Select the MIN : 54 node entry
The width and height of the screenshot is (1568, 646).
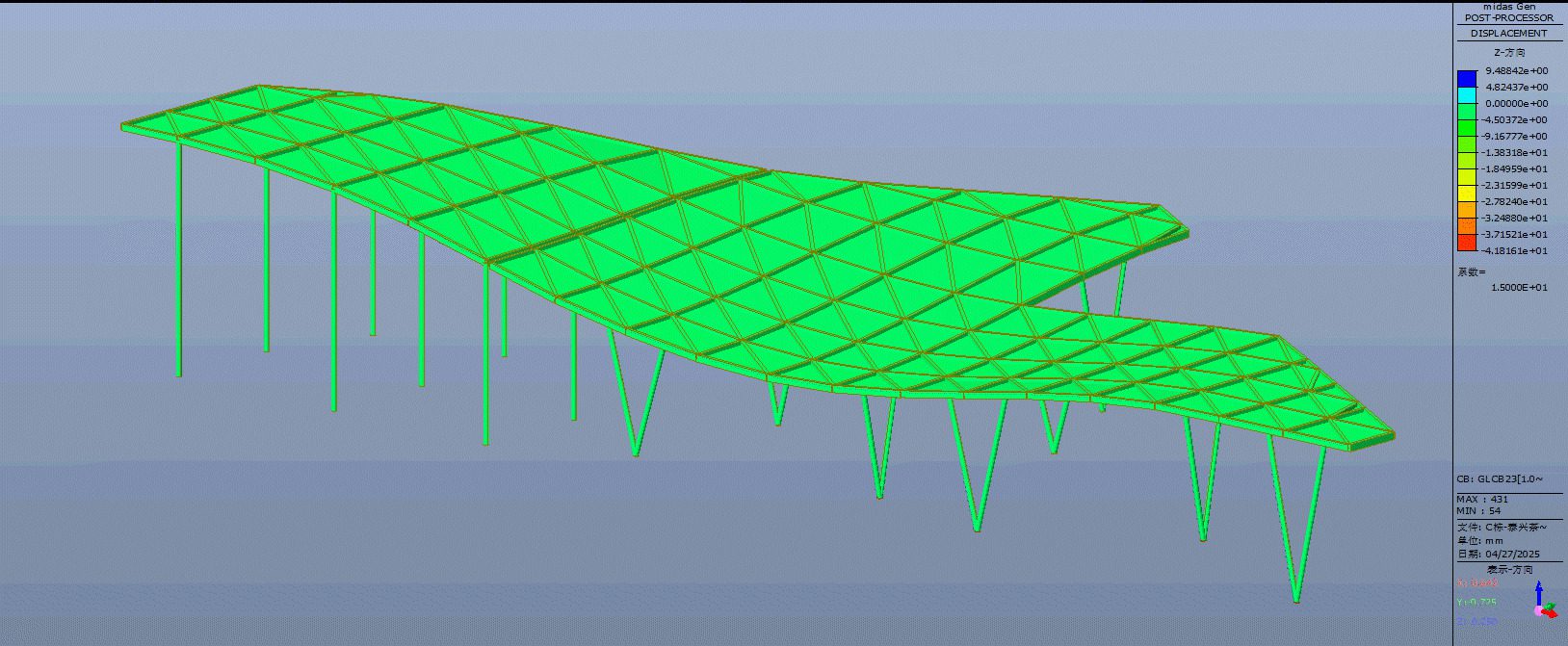[x=1478, y=511]
